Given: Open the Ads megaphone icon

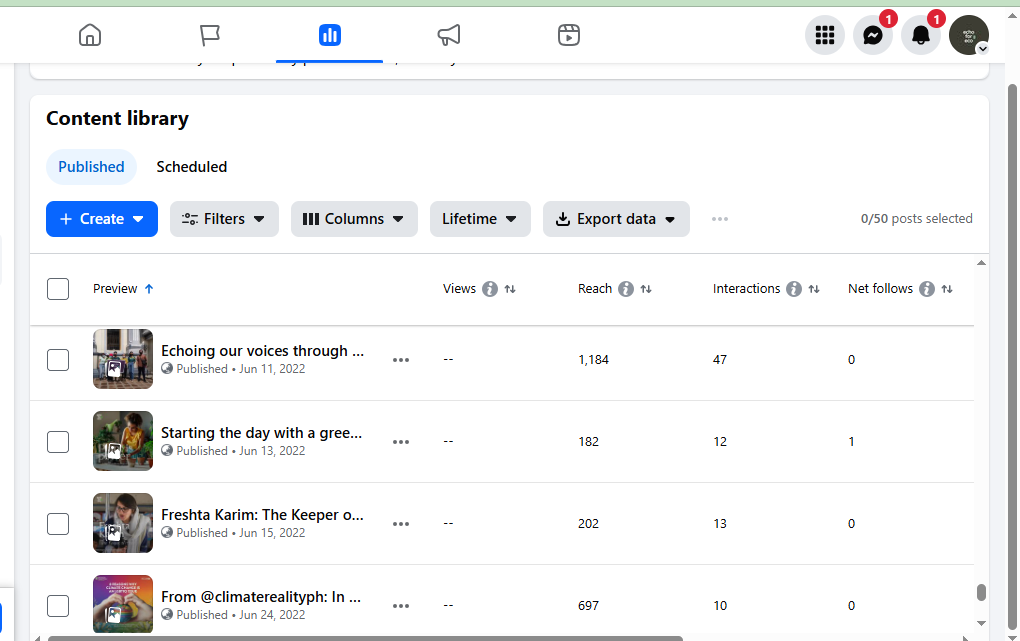Looking at the screenshot, I should pos(449,35).
